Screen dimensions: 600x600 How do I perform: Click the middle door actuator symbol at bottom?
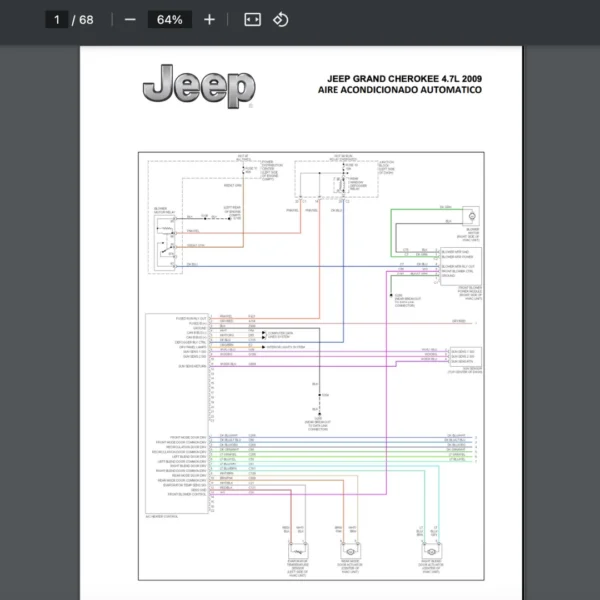pyautogui.click(x=349, y=552)
